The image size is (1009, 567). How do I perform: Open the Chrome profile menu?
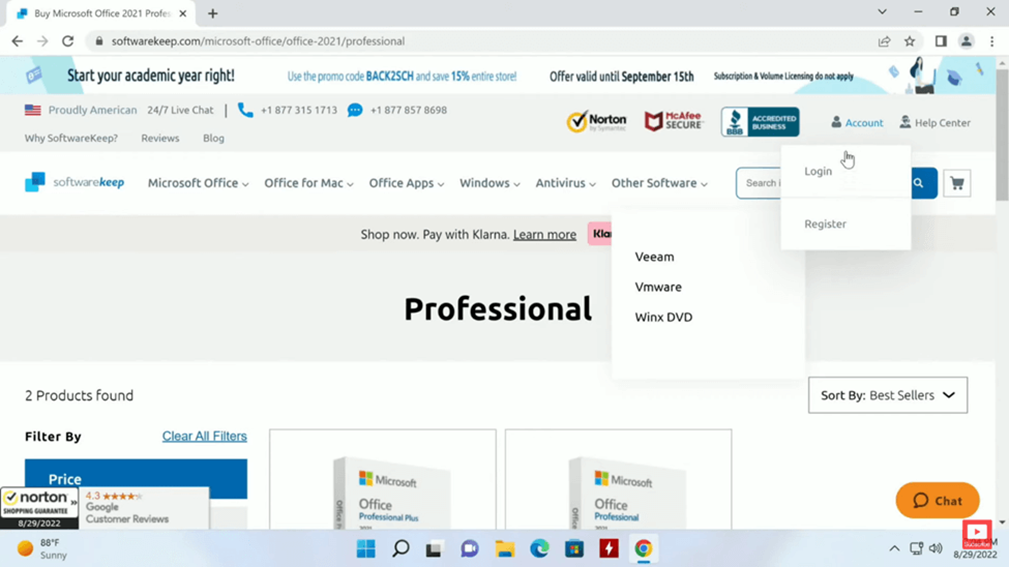point(966,41)
